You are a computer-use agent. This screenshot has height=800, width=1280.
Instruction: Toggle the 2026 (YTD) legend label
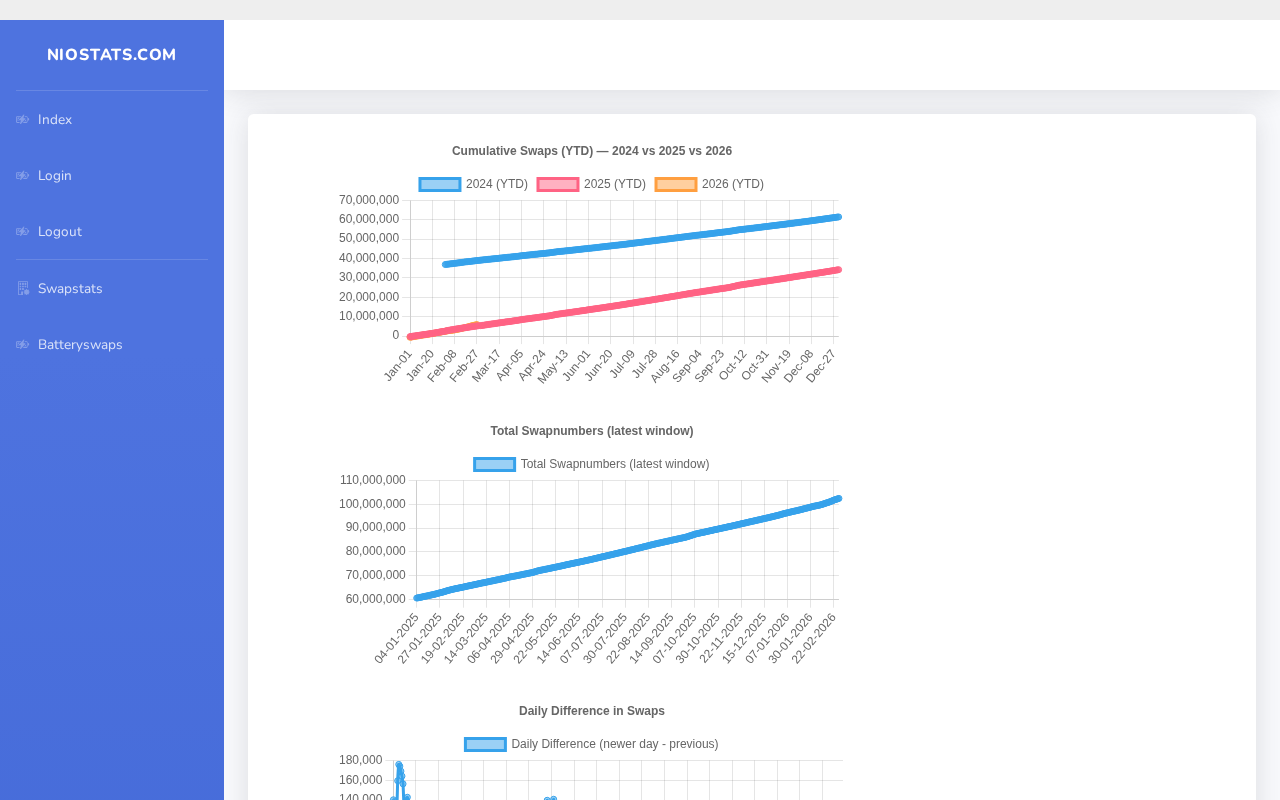(732, 184)
